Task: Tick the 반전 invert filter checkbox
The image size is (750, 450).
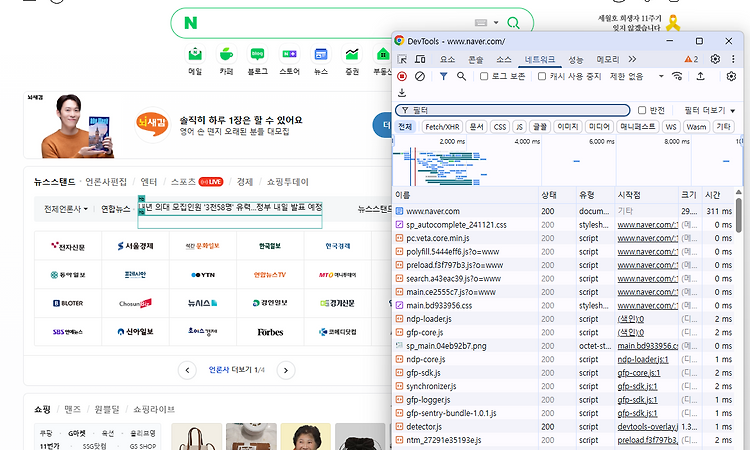Action: [x=642, y=110]
